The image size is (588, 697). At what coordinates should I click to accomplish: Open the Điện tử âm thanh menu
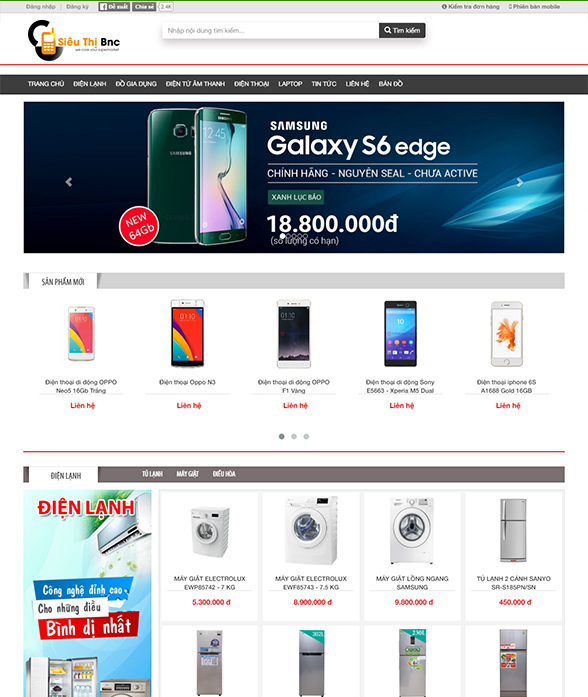[195, 84]
